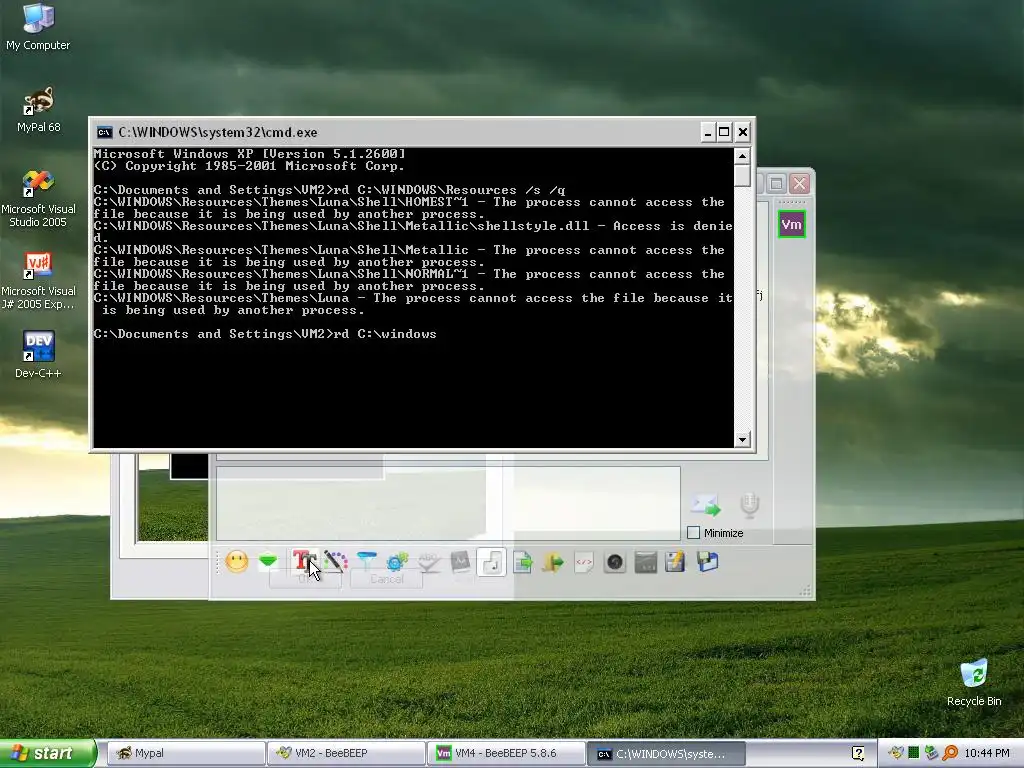Click the orange magnifier tray icon
The height and width of the screenshot is (768, 1024).
coord(950,753)
